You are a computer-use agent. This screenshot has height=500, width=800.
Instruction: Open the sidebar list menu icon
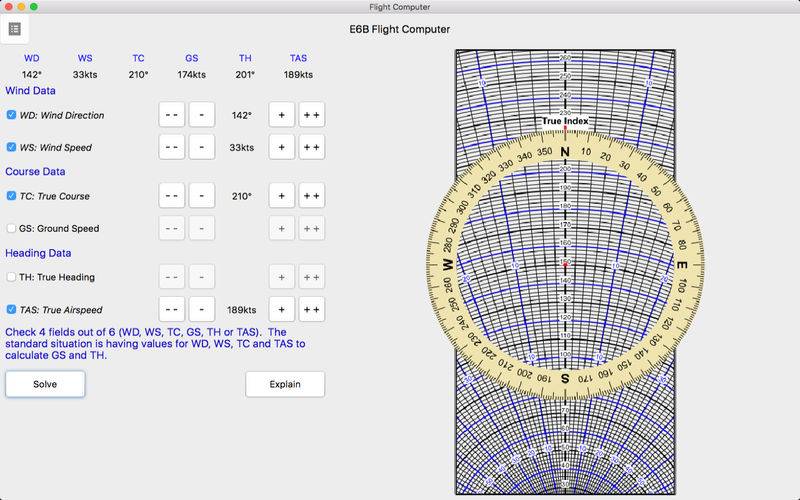pyautogui.click(x=15, y=29)
